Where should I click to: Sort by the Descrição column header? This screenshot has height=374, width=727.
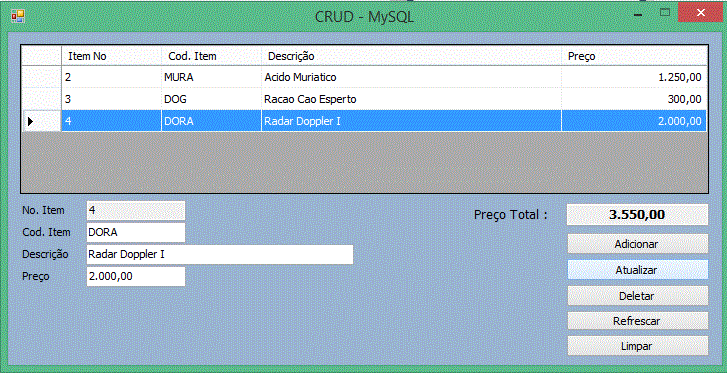[412, 56]
